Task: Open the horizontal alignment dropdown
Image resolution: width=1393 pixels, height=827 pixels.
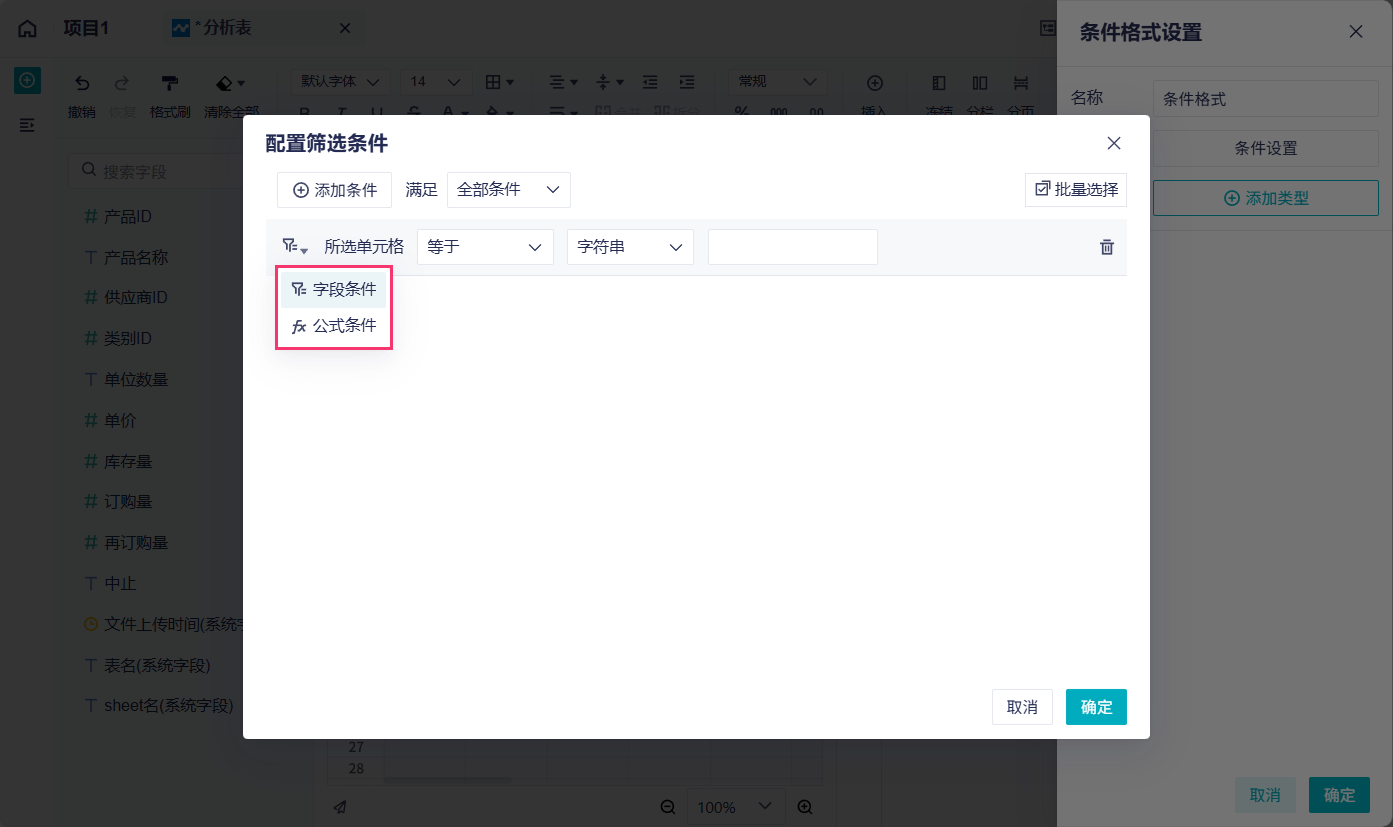Action: tap(564, 82)
